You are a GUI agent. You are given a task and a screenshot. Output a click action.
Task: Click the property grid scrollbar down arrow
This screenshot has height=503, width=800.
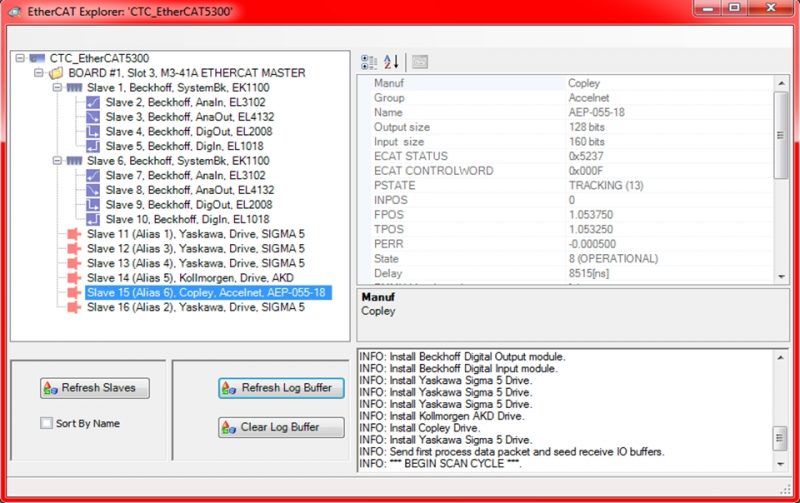click(781, 275)
